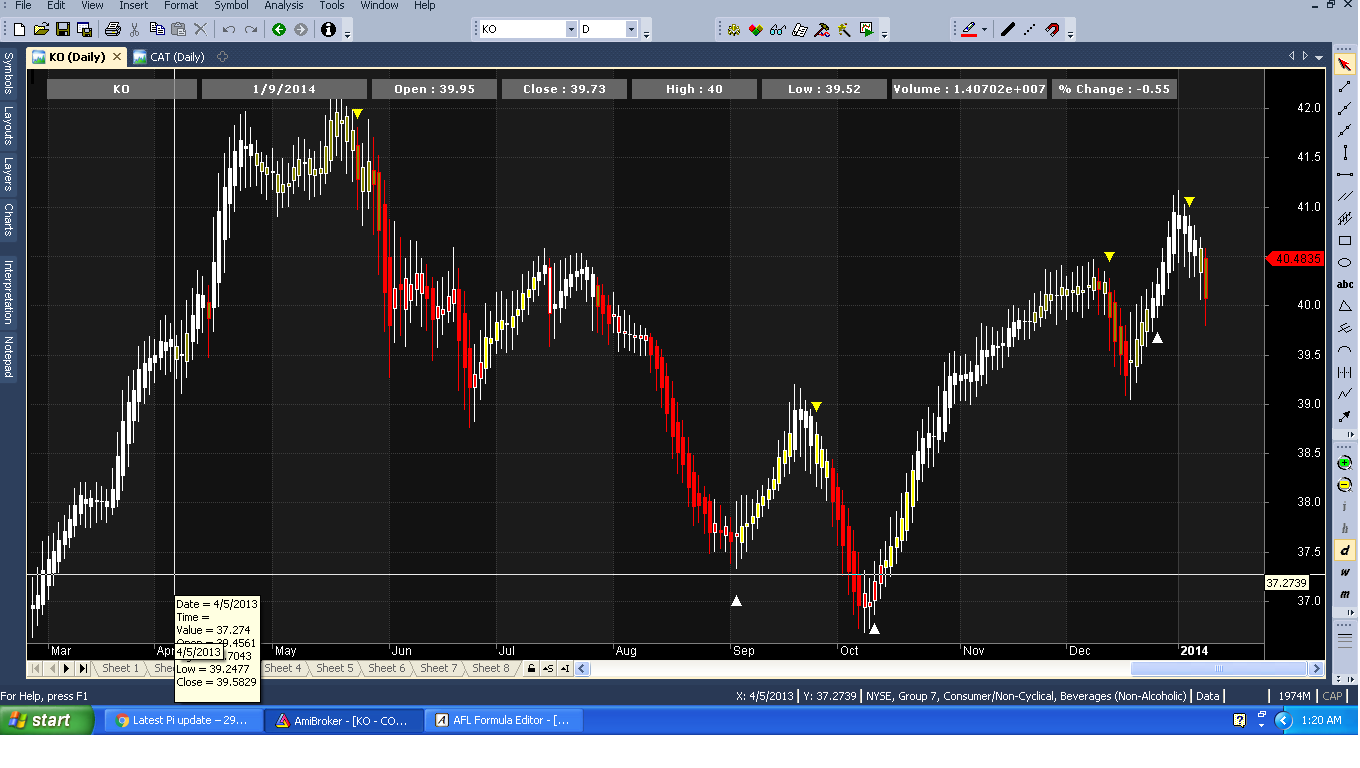The height and width of the screenshot is (768, 1360).
Task: Click the Print toolbar icon
Action: [x=113, y=30]
